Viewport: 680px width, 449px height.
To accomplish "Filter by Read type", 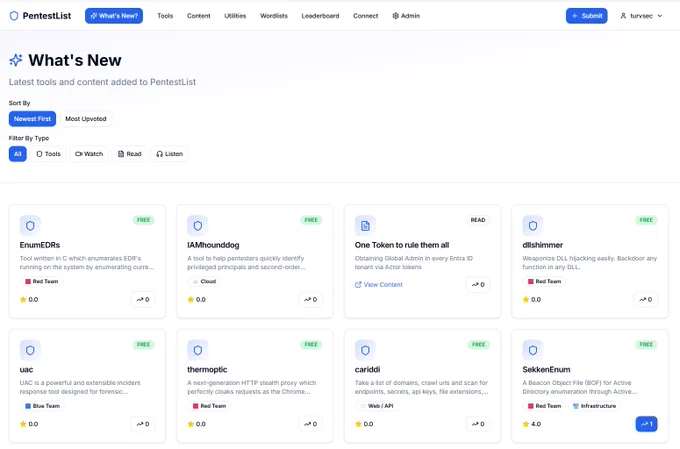I will [129, 154].
